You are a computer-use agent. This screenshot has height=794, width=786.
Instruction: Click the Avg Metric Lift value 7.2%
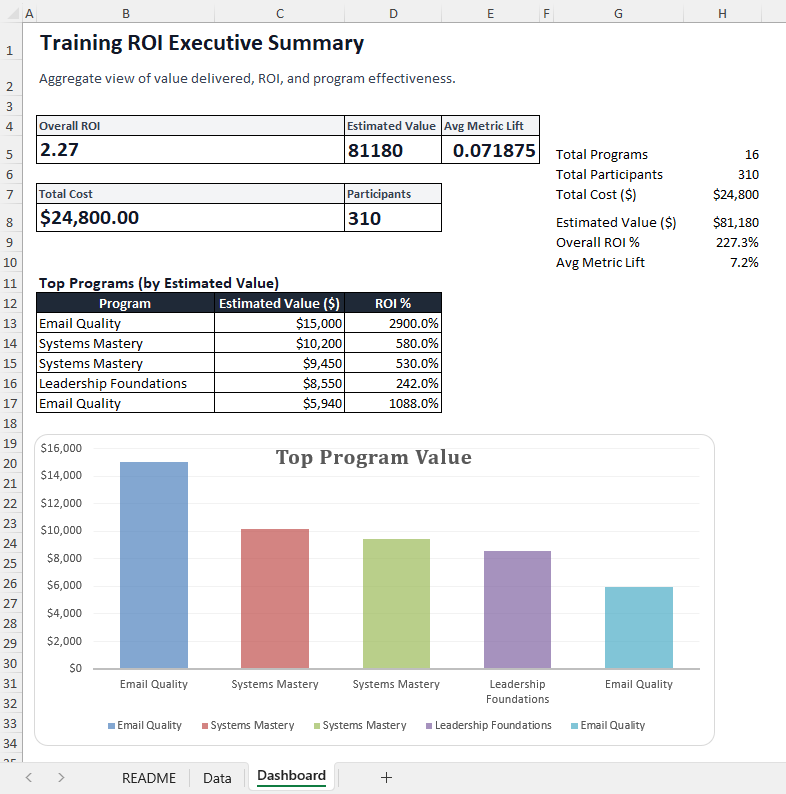744,262
